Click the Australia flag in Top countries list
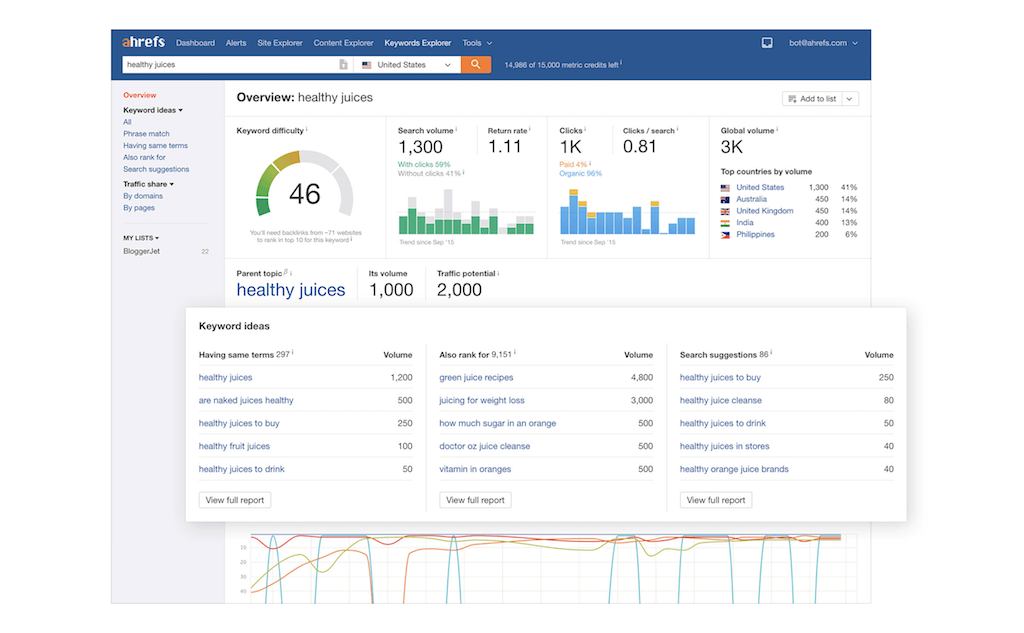1024x633 pixels. coord(725,199)
